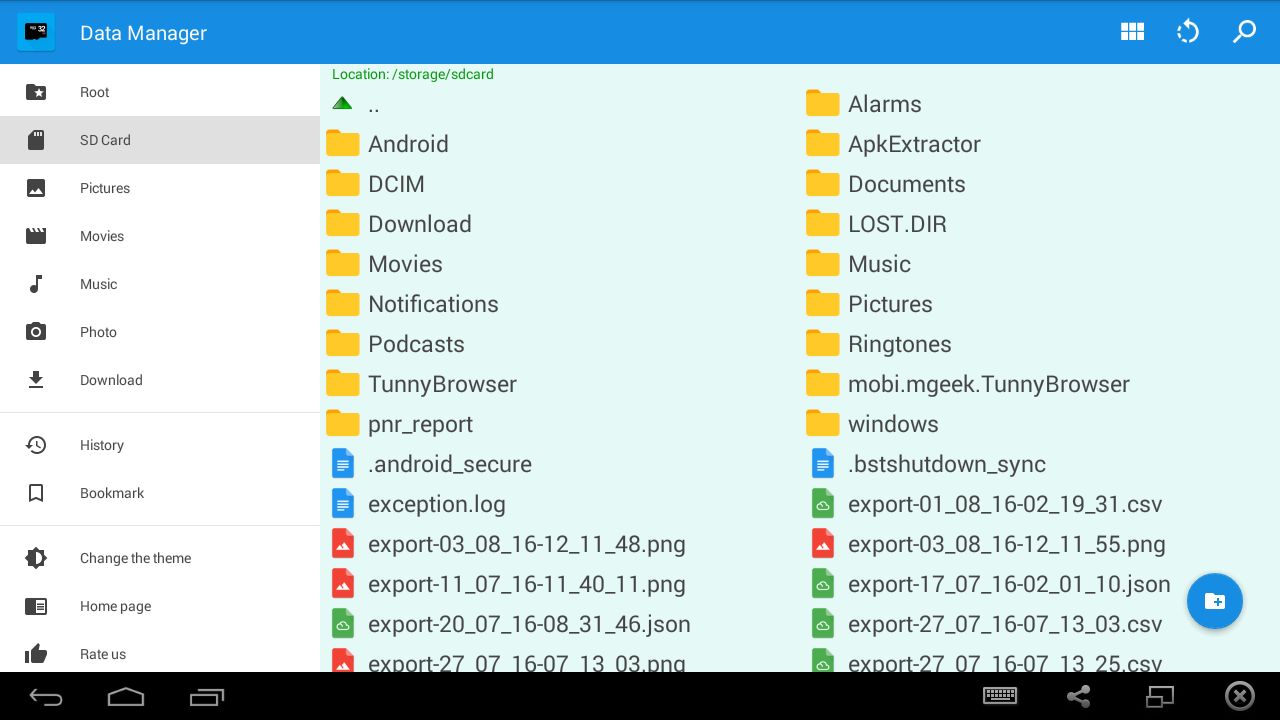Click the Rate us thumbs-up icon
Viewport: 1280px width, 720px height.
click(x=36, y=654)
